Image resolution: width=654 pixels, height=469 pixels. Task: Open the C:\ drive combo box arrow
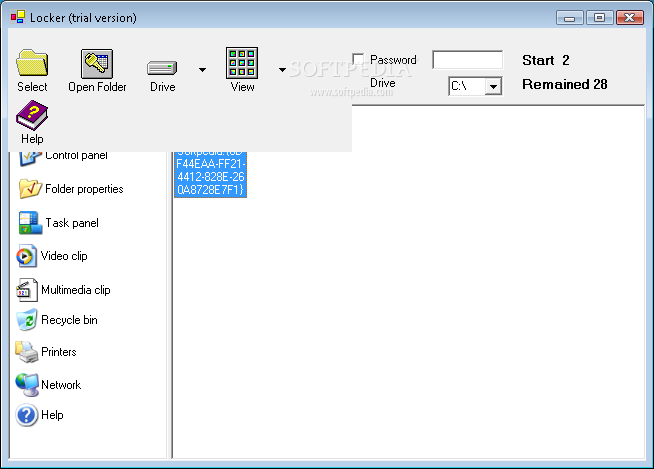(493, 86)
